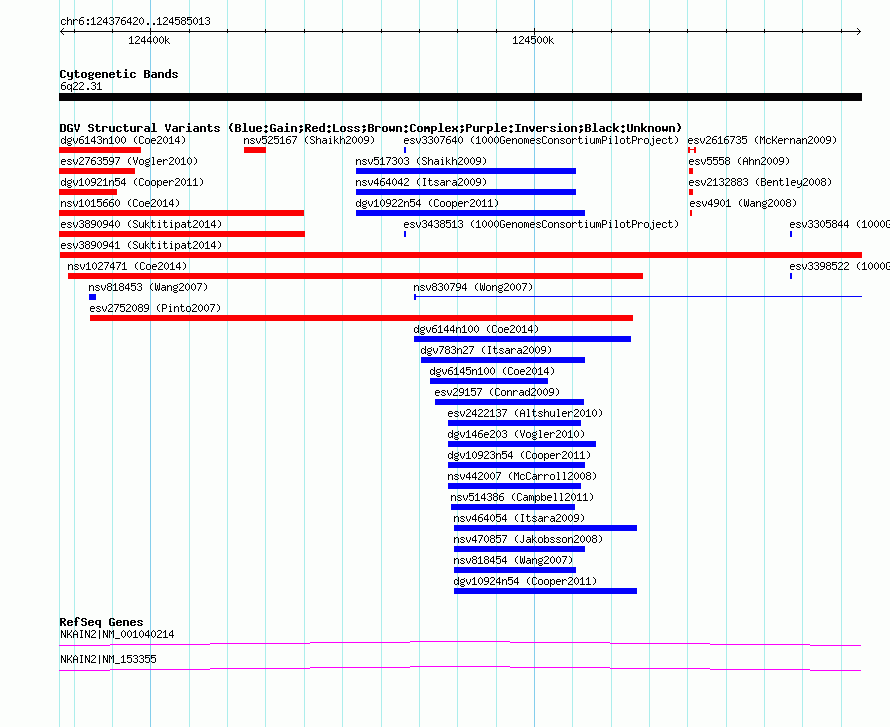Click dgv10923n54 (Cooper2011) label
The image size is (890, 727).
coord(519,455)
